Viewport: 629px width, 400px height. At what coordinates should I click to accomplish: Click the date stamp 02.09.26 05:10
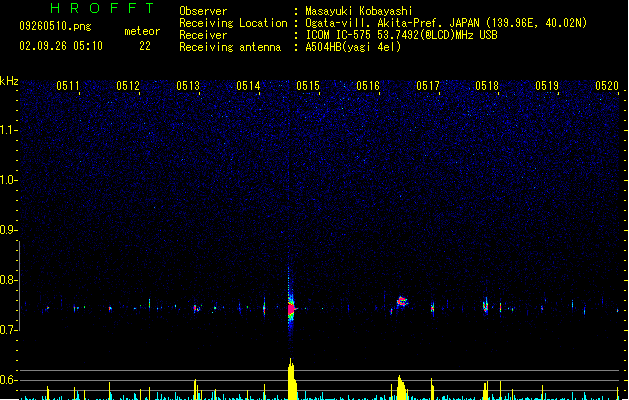click(x=61, y=46)
